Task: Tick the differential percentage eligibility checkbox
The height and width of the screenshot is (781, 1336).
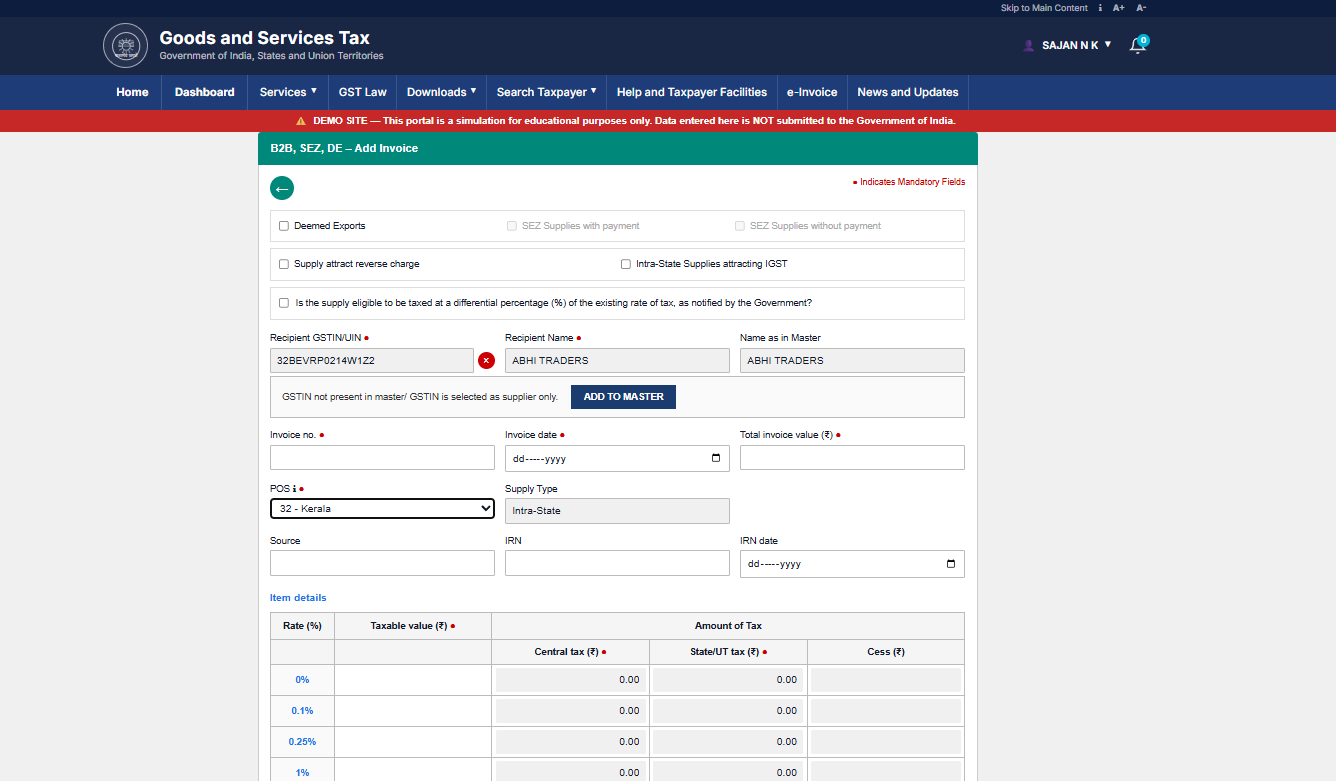Action: click(x=284, y=302)
